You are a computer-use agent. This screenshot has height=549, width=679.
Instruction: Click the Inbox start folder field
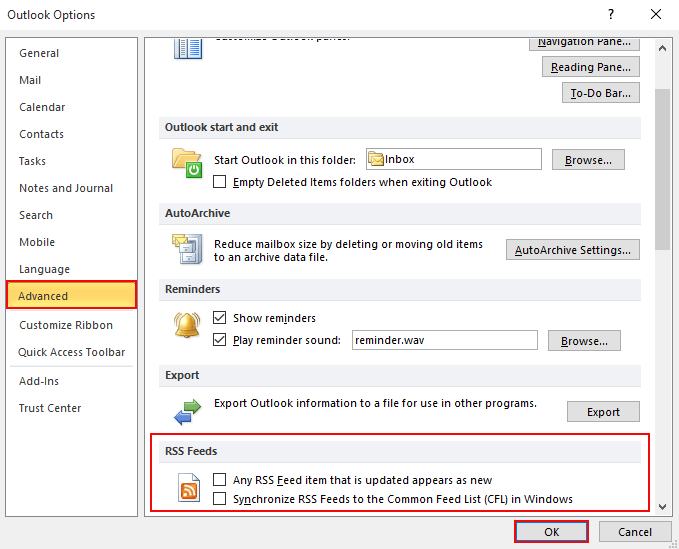(454, 159)
